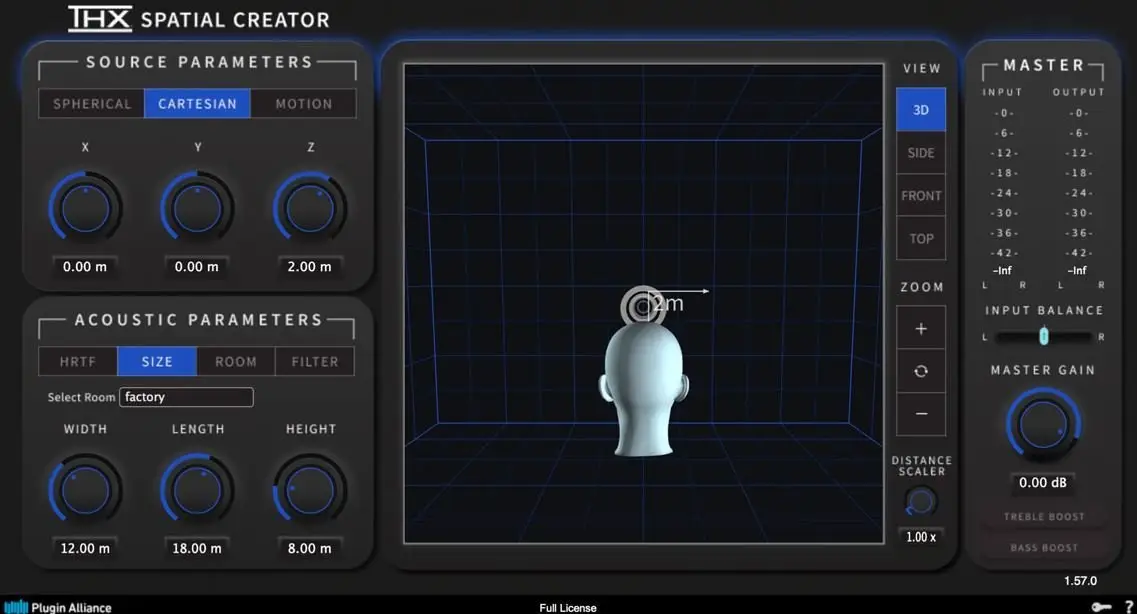Click the Distance Scaler knob
Image resolution: width=1137 pixels, height=614 pixels.
point(921,501)
